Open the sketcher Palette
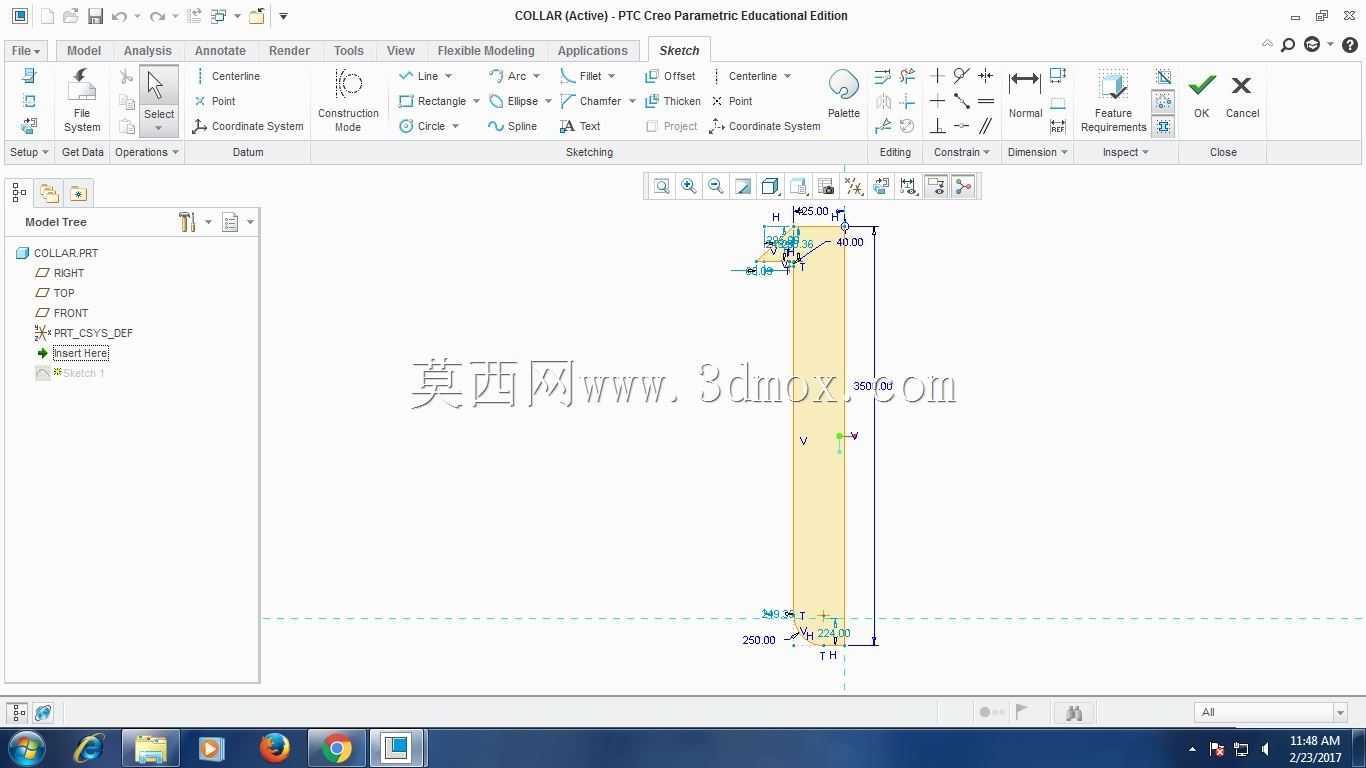1366x768 pixels. click(843, 94)
